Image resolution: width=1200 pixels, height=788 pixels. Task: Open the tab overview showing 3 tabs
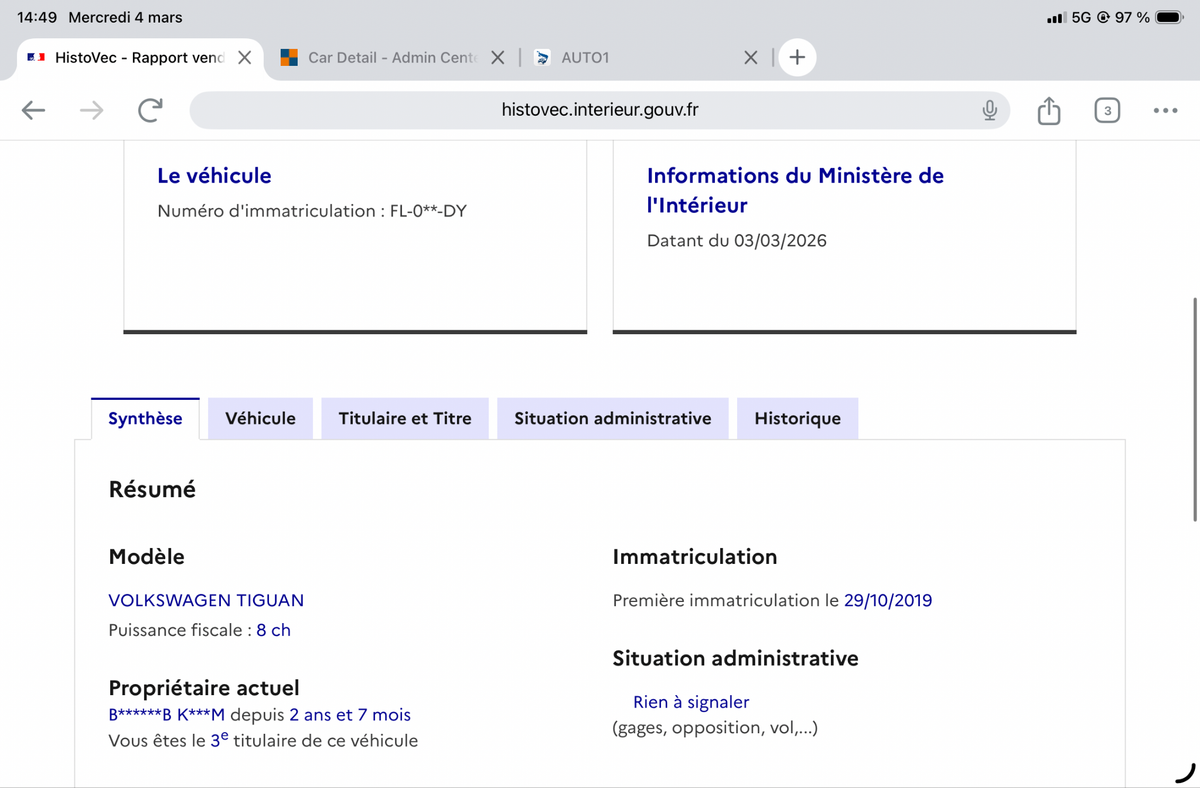point(1106,110)
